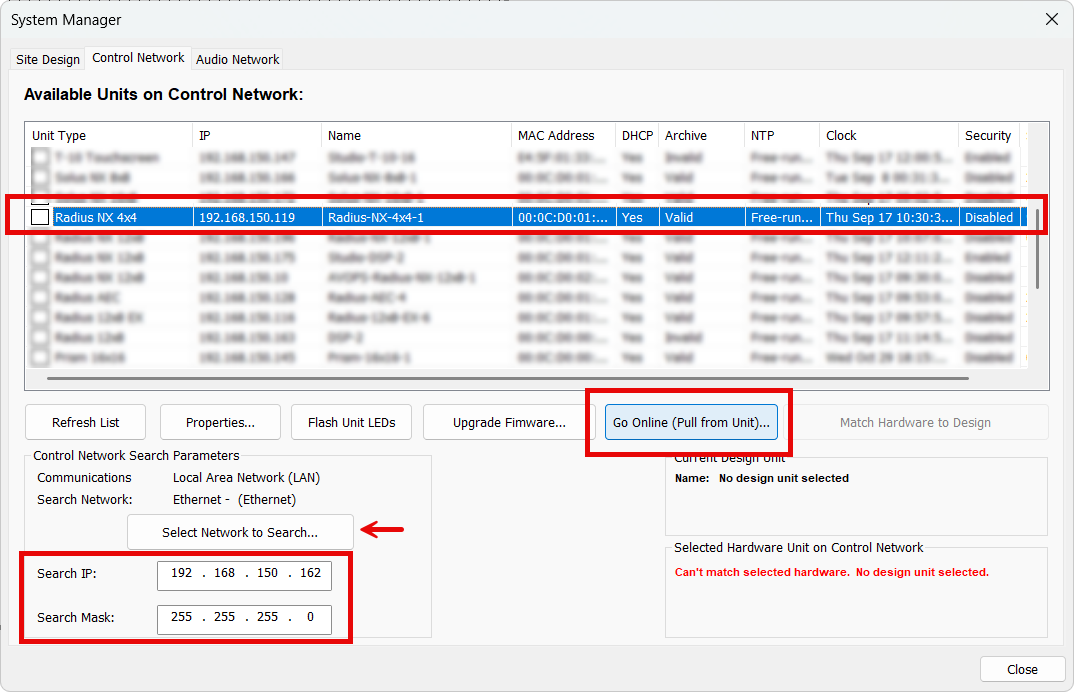The height and width of the screenshot is (692, 1074).
Task: Click the 'Free-run...' NTP cell in selected row
Action: click(782, 217)
